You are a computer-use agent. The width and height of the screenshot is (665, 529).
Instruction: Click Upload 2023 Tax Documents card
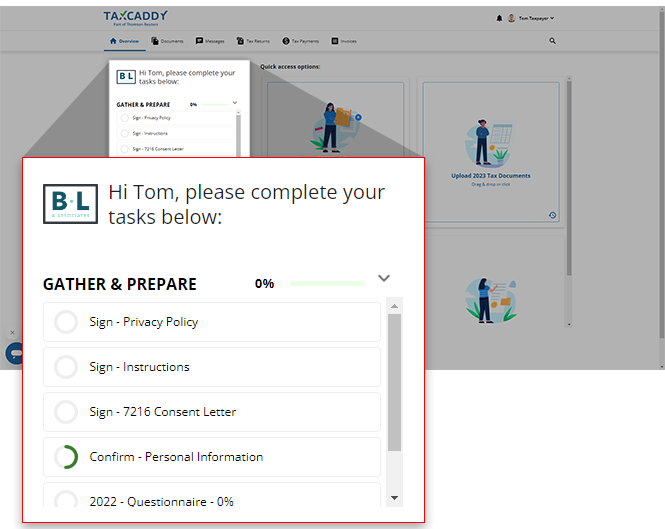pyautogui.click(x=491, y=151)
